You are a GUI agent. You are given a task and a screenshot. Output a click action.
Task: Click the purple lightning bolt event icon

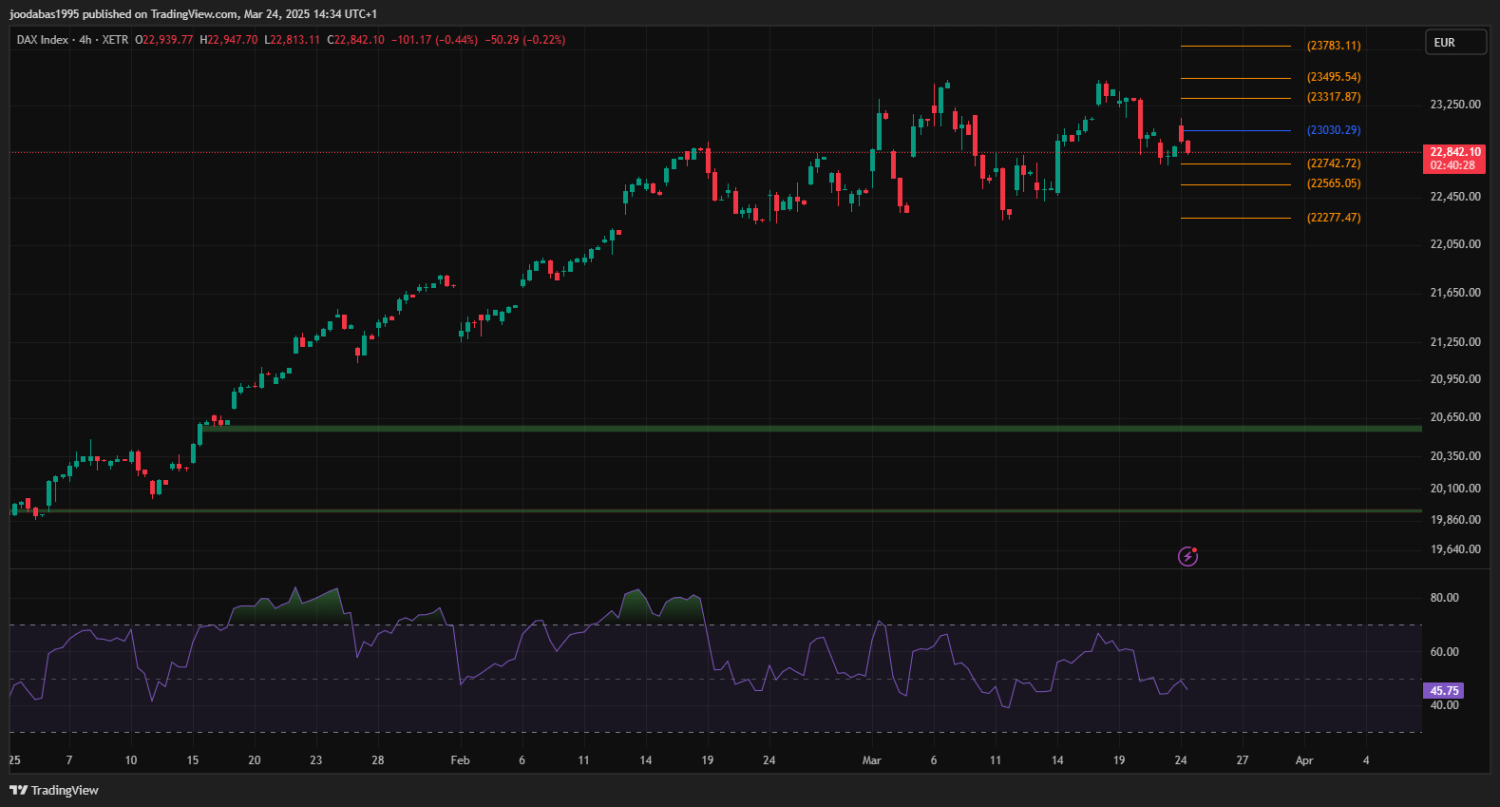pyautogui.click(x=1187, y=556)
